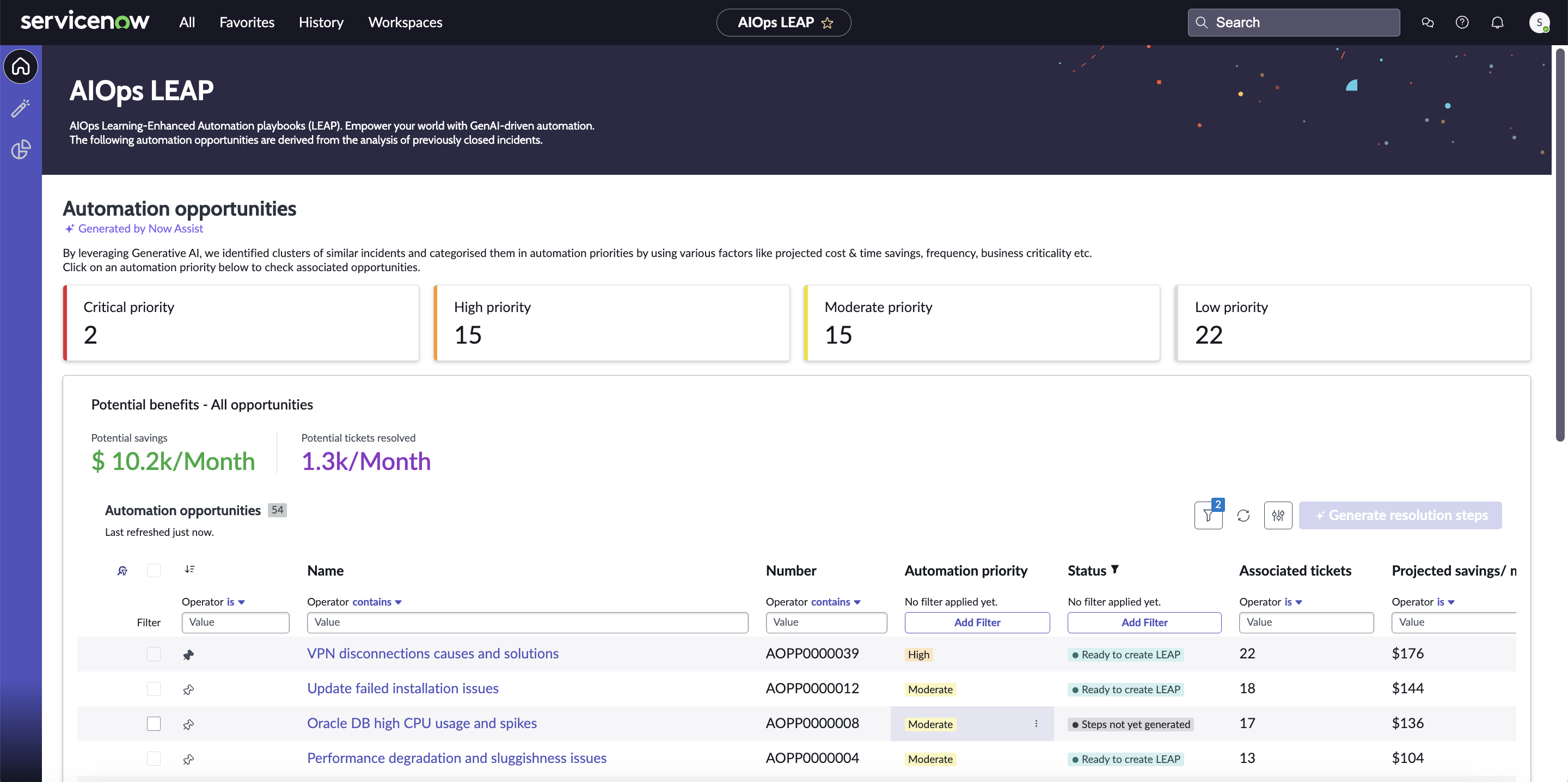Click the personalize icon left of the select-all checkbox
This screenshot has height=782, width=1568.
point(122,571)
